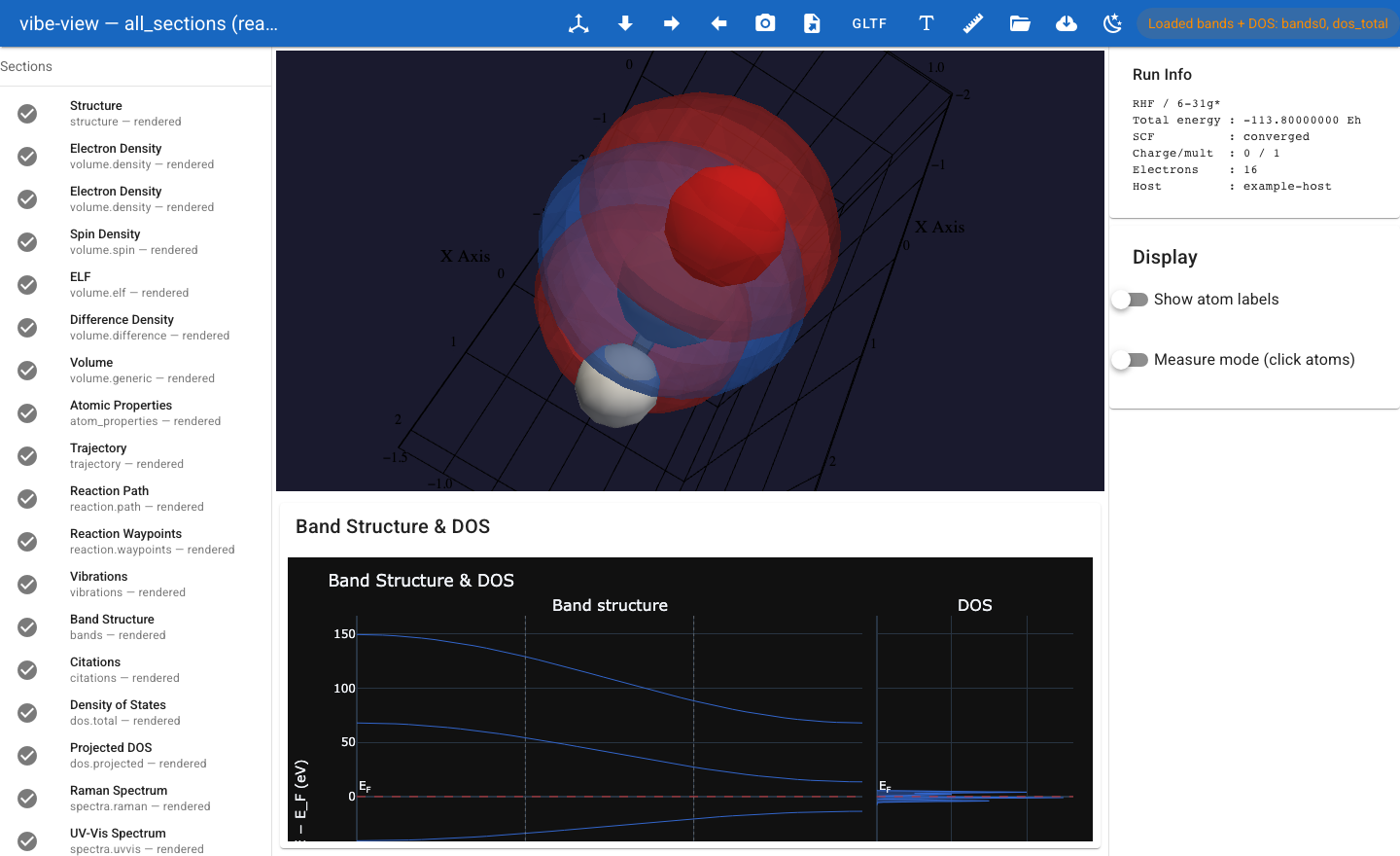Viewport: 1400px width, 856px height.
Task: Click the Loaded bands + DOS status chip
Action: (1268, 23)
